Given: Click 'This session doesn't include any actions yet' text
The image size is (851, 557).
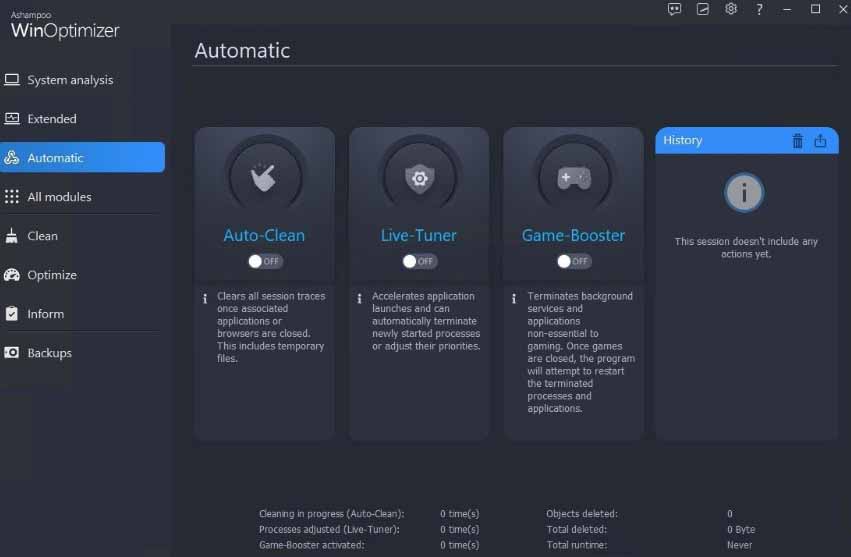Looking at the screenshot, I should (746, 248).
